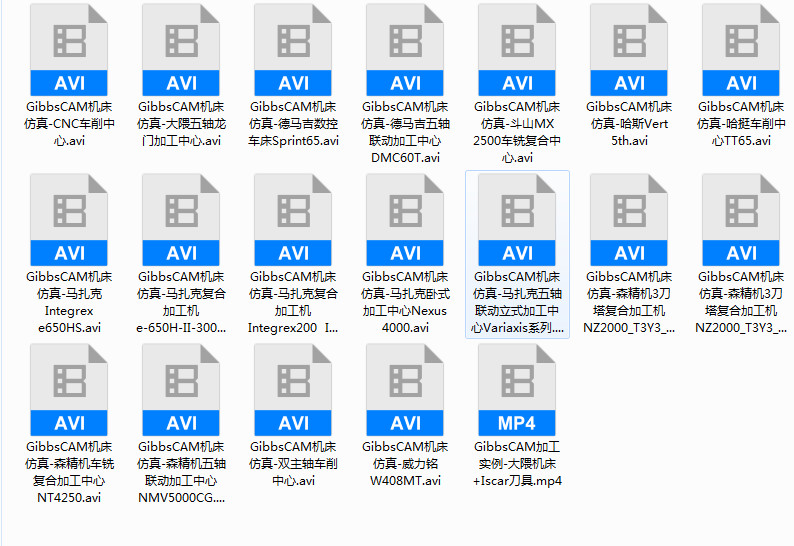This screenshot has width=794, height=546.
Task: Click the file name '马扎克五轴联动立式加工中心Variaxis系列....'
Action: [x=517, y=302]
